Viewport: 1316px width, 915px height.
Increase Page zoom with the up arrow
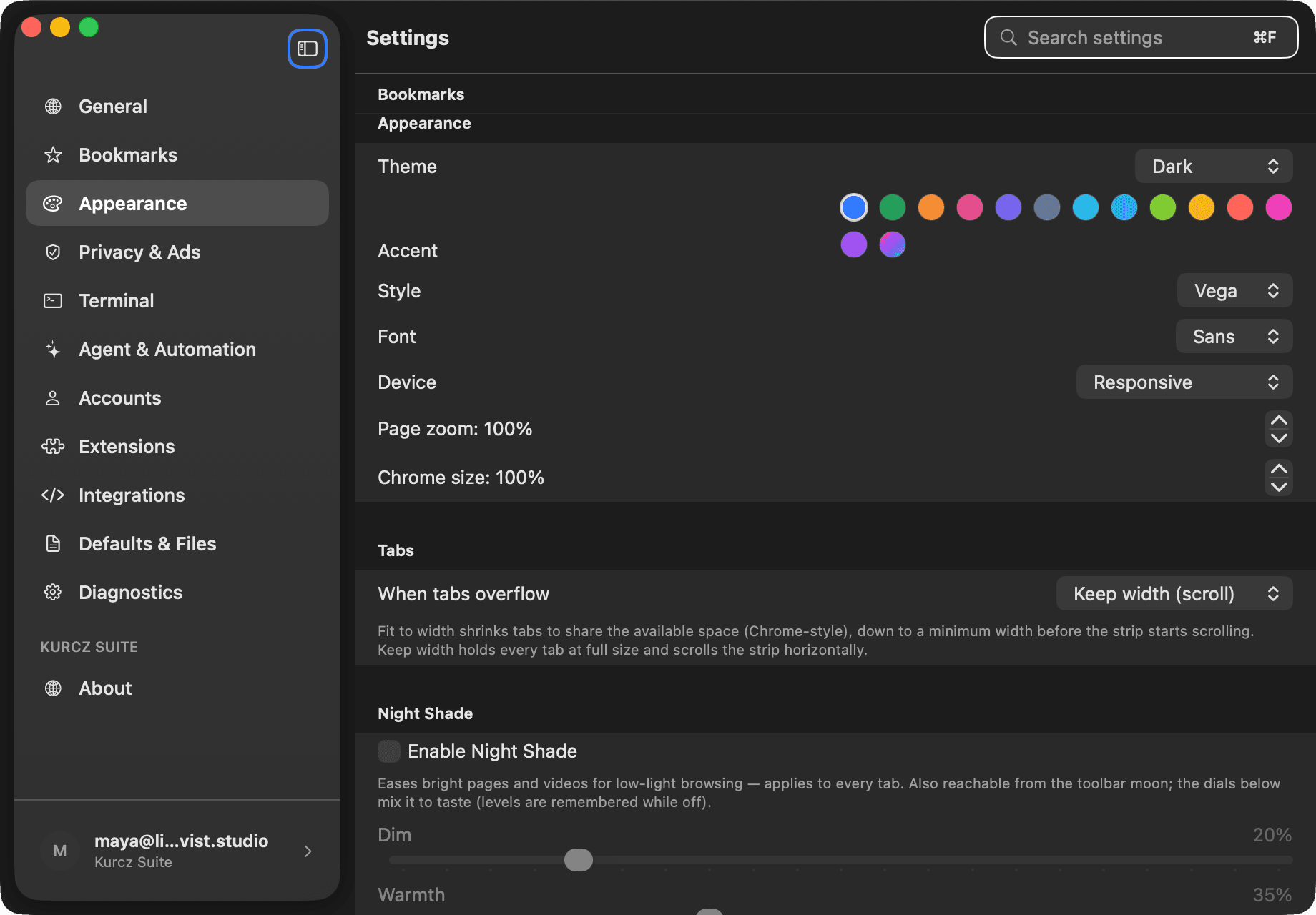coord(1279,420)
